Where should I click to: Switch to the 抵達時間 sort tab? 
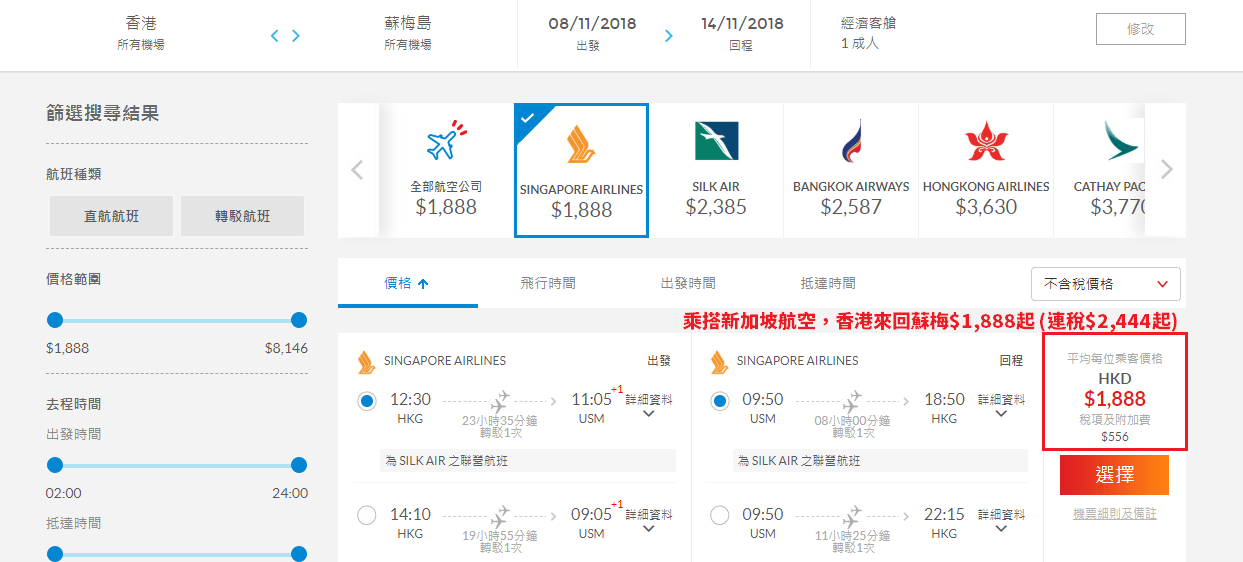pyautogui.click(x=828, y=284)
